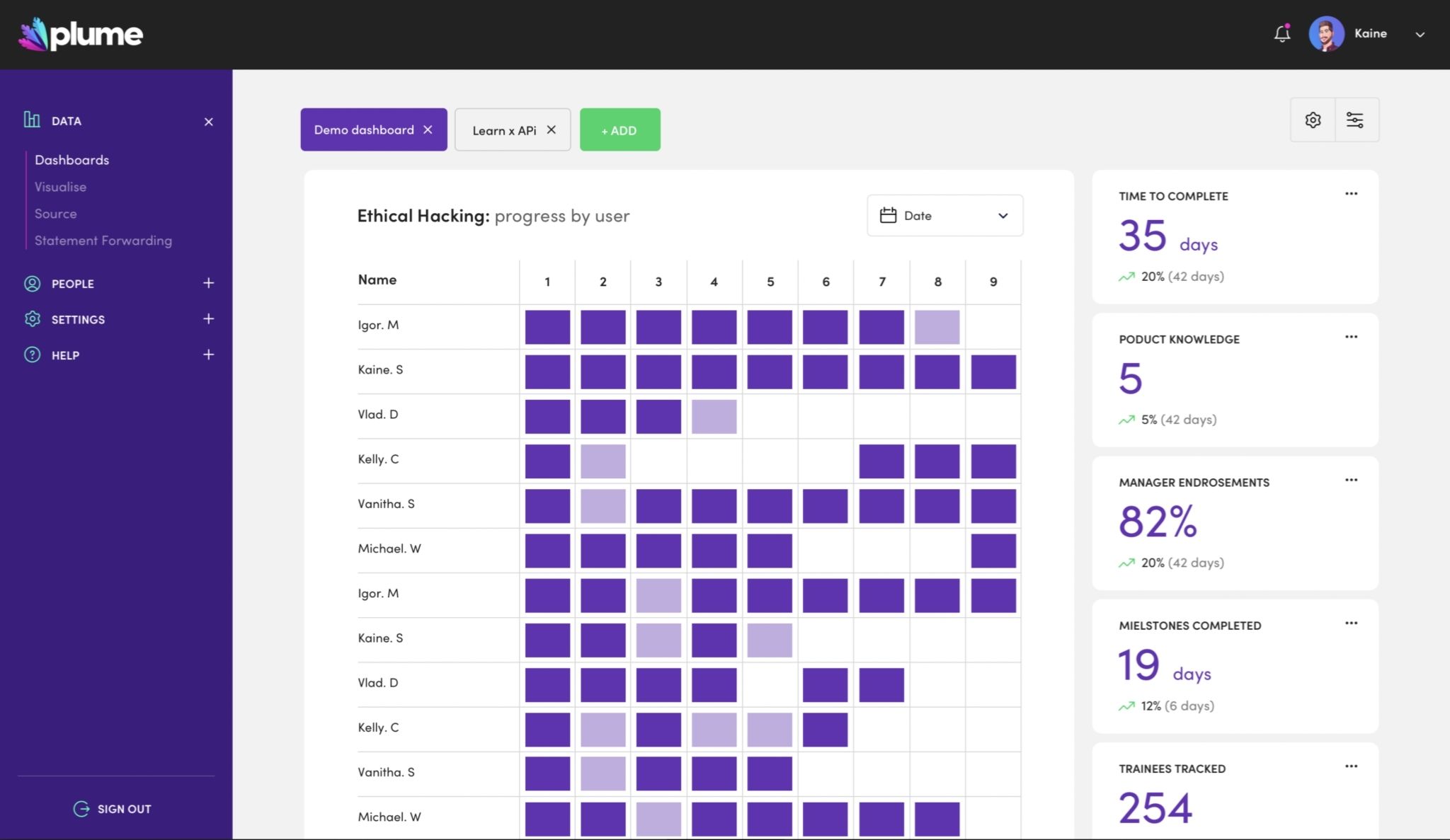Open the Statement Forwarding page
The width and height of the screenshot is (1450, 840).
pyautogui.click(x=103, y=240)
